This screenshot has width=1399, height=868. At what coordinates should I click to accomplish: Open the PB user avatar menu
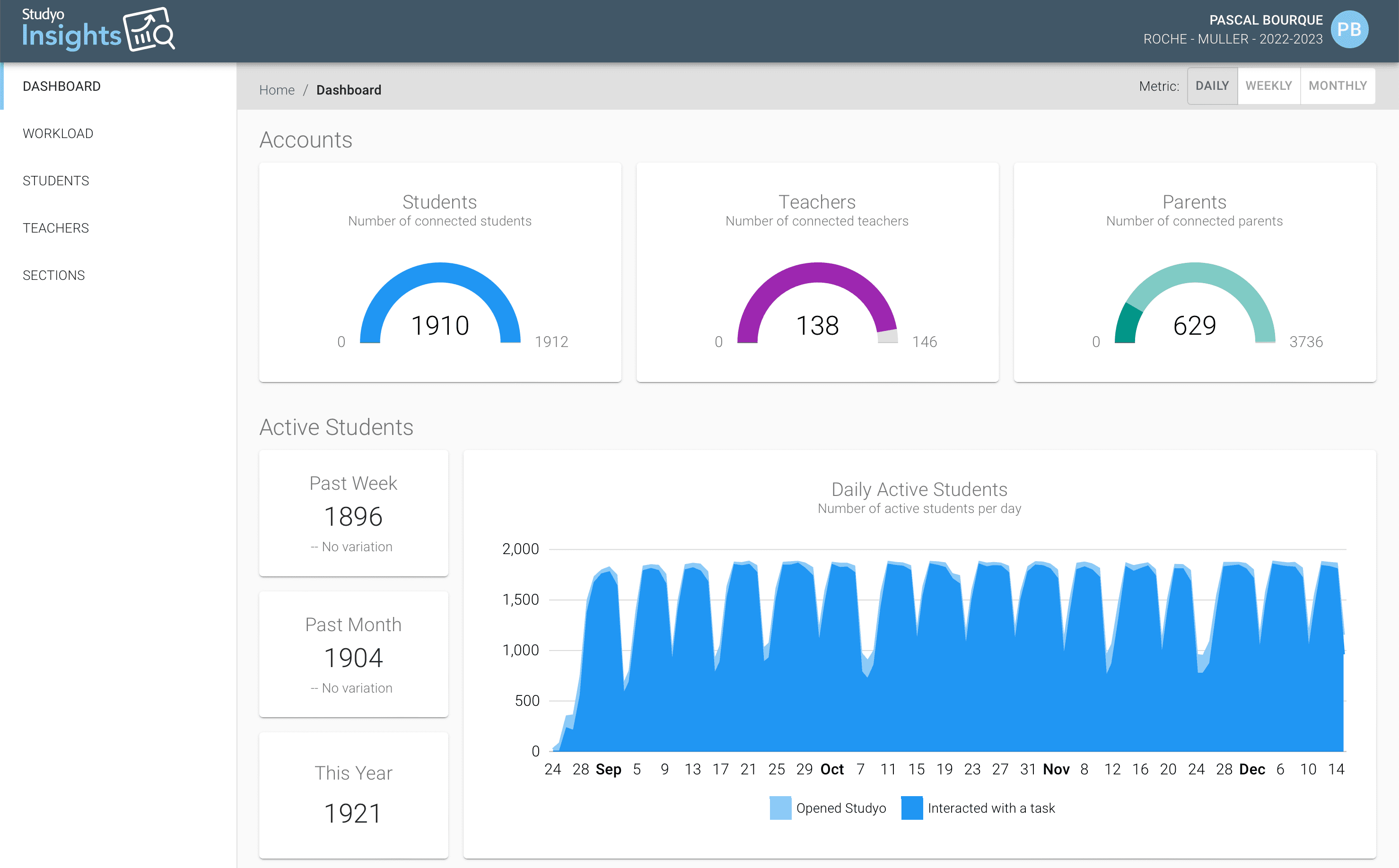(x=1349, y=30)
